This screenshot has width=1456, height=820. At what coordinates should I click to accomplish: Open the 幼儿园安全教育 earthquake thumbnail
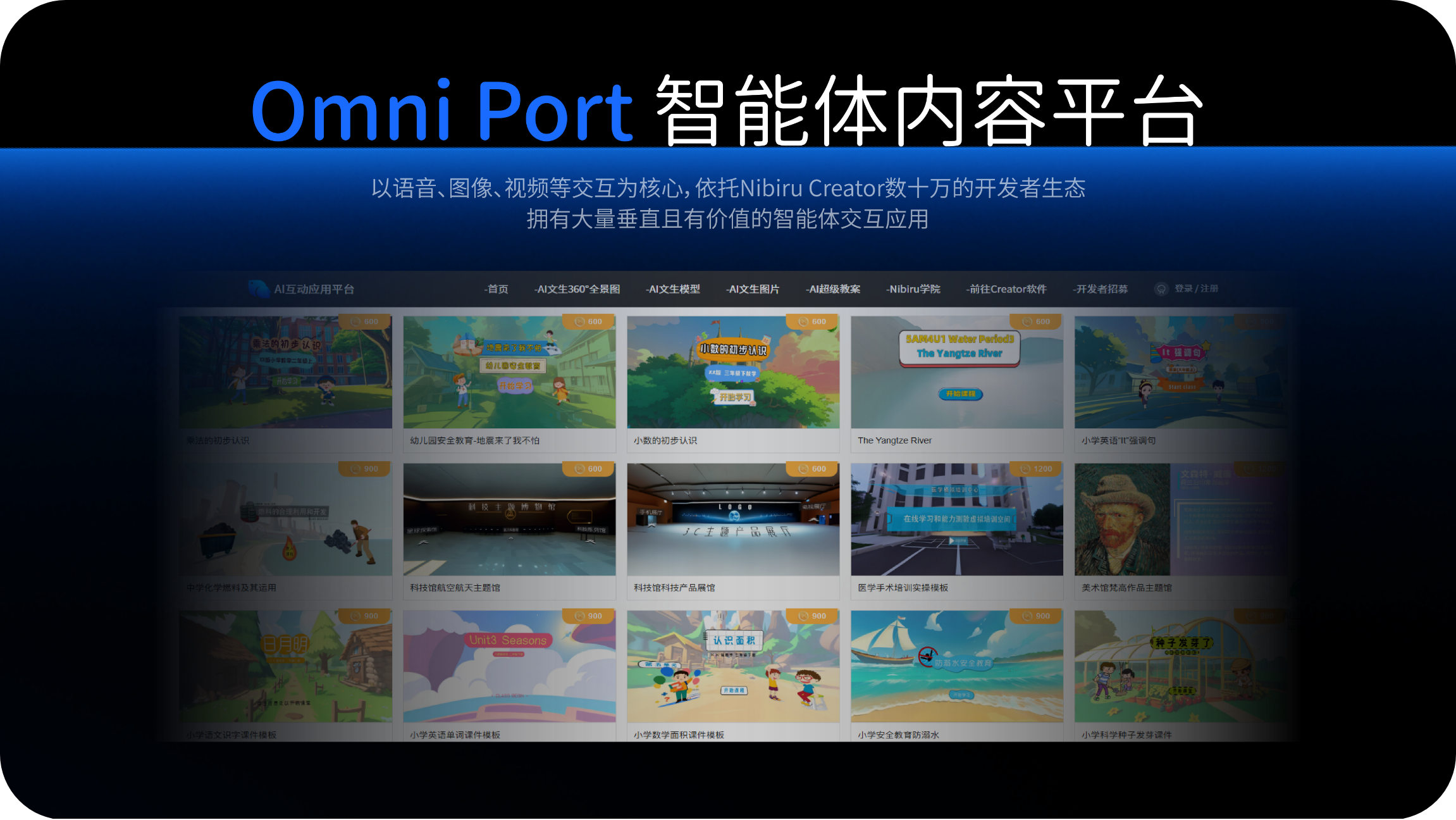coord(509,372)
